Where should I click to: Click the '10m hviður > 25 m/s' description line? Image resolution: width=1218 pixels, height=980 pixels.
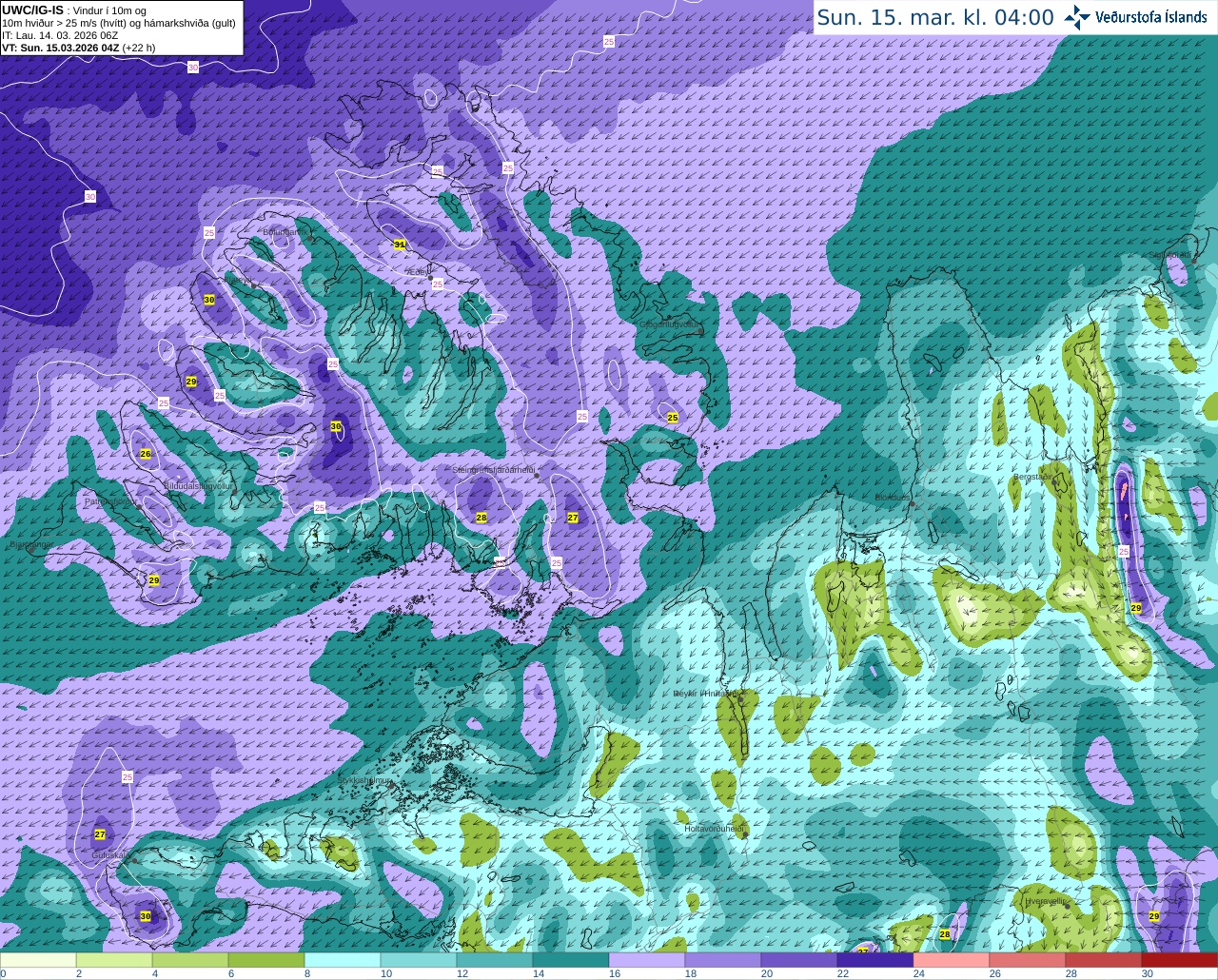119,23
